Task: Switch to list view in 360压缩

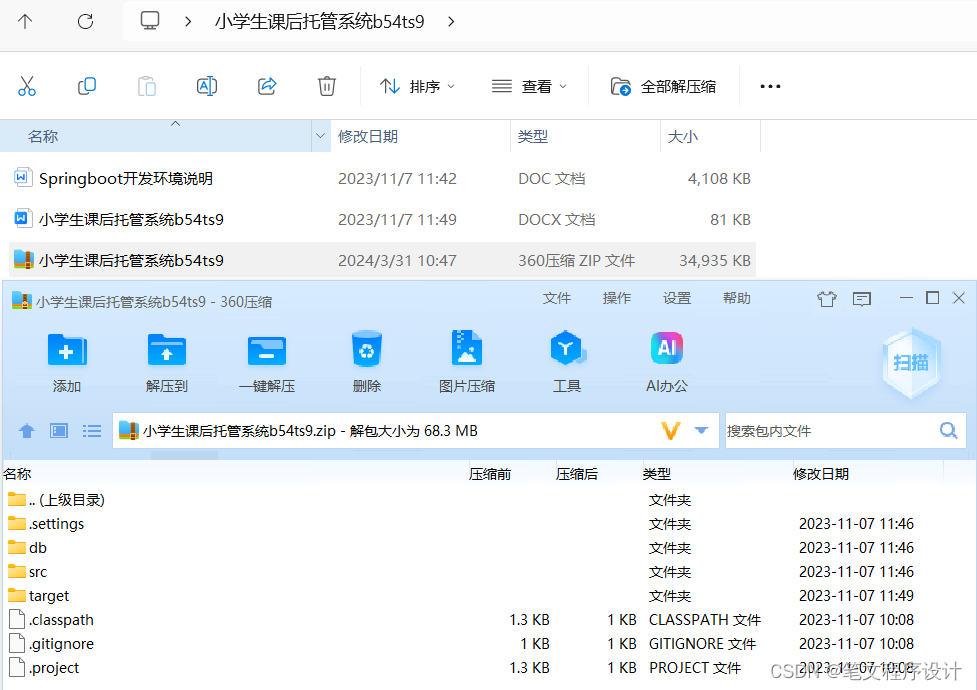Action: 92,430
